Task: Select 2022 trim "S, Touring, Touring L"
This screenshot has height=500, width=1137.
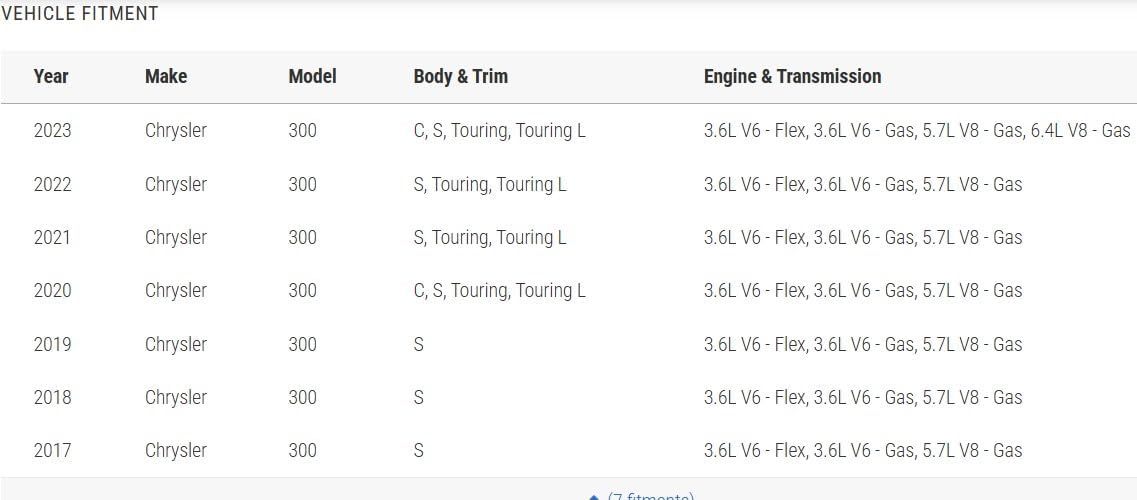Action: click(489, 184)
